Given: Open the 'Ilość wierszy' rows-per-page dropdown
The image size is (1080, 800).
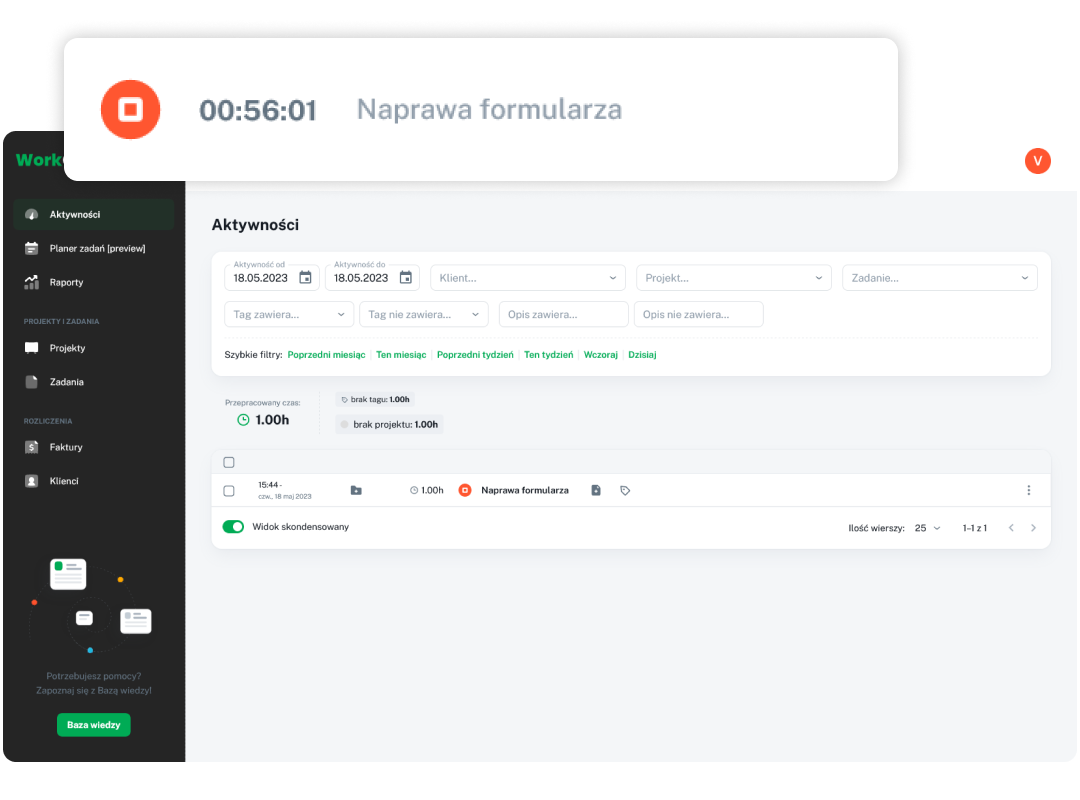Looking at the screenshot, I should pos(927,528).
